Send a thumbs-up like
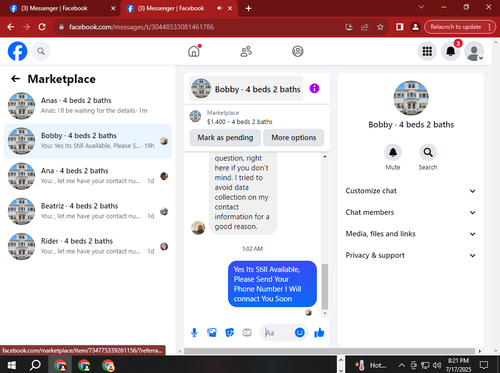Image resolution: width=500 pixels, height=373 pixels. [x=319, y=332]
